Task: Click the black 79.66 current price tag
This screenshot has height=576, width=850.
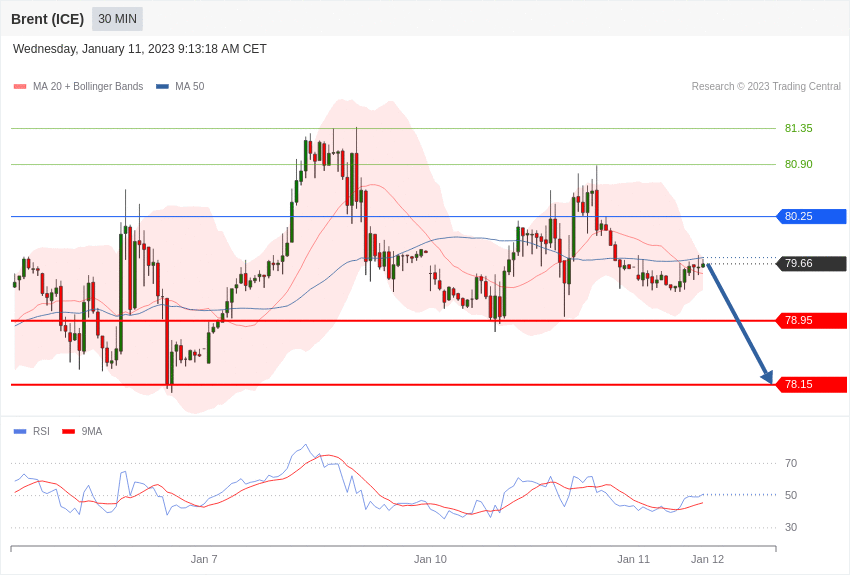Action: tap(812, 263)
